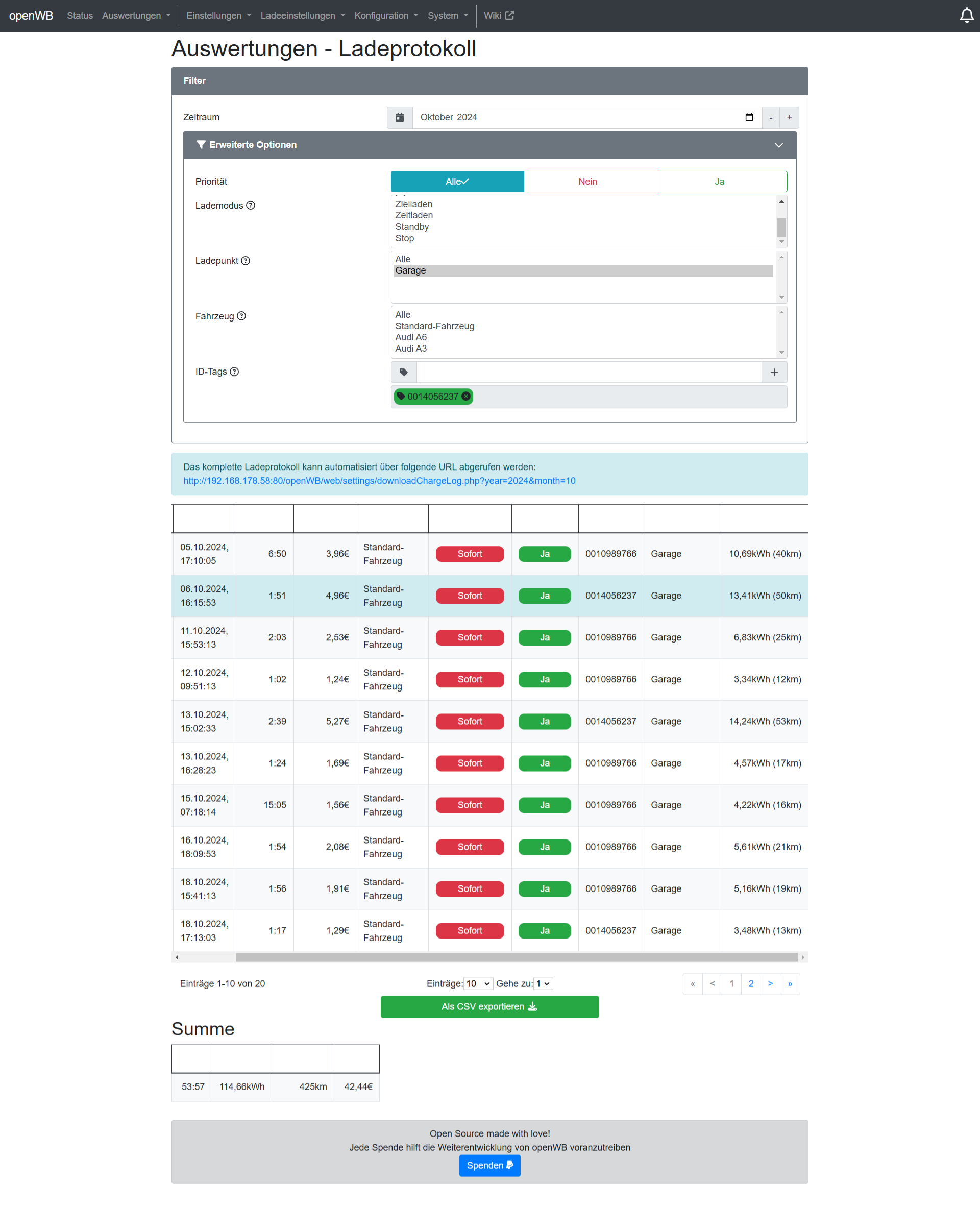Click the Fahrzeug help question icon
This screenshot has height=1210, width=980.
[x=241, y=316]
